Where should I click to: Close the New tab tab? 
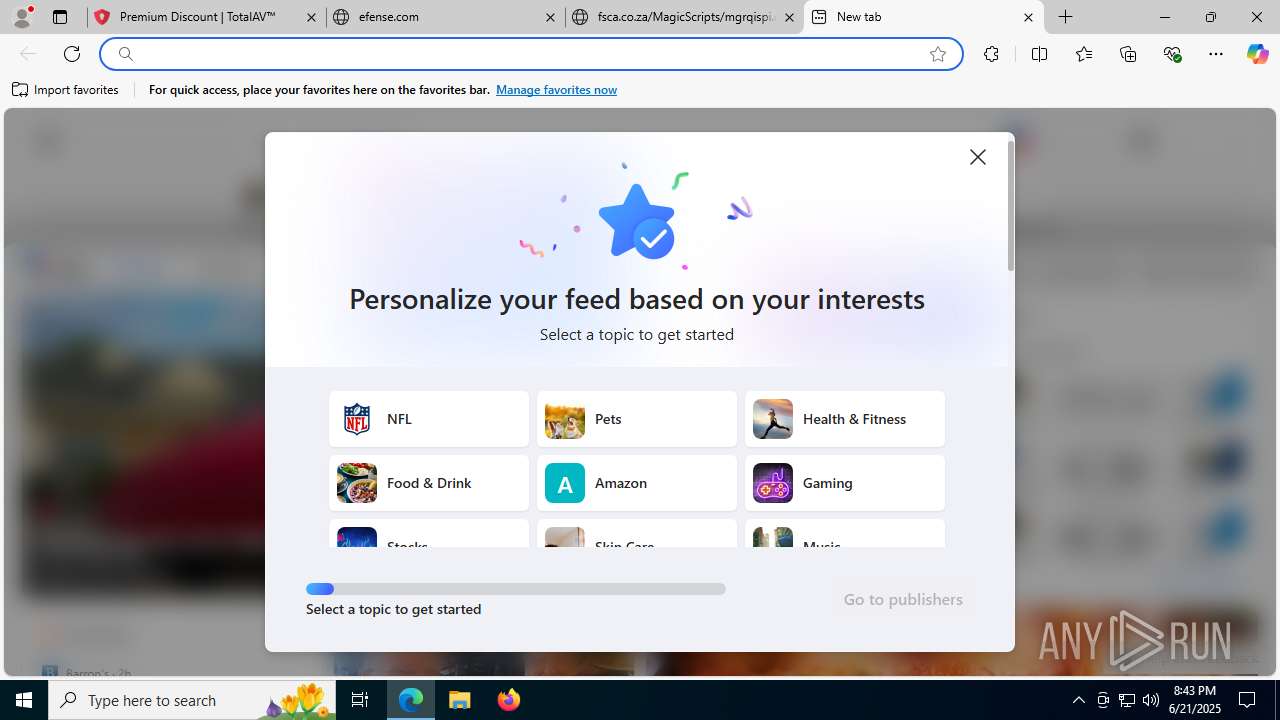tap(1028, 17)
